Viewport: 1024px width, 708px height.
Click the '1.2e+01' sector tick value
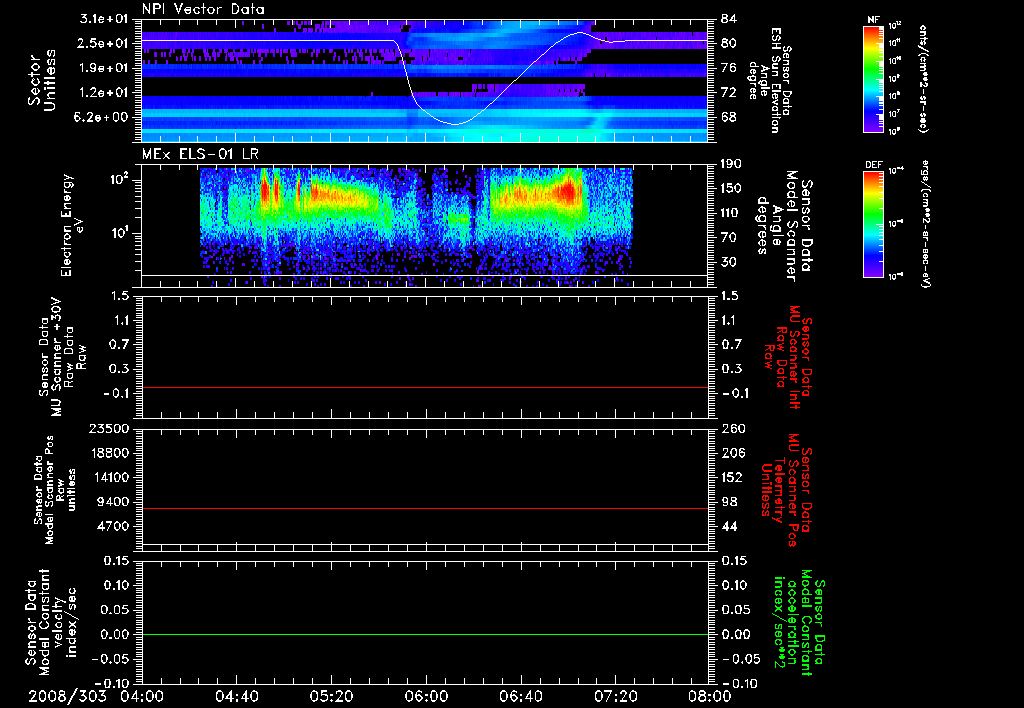click(x=103, y=93)
